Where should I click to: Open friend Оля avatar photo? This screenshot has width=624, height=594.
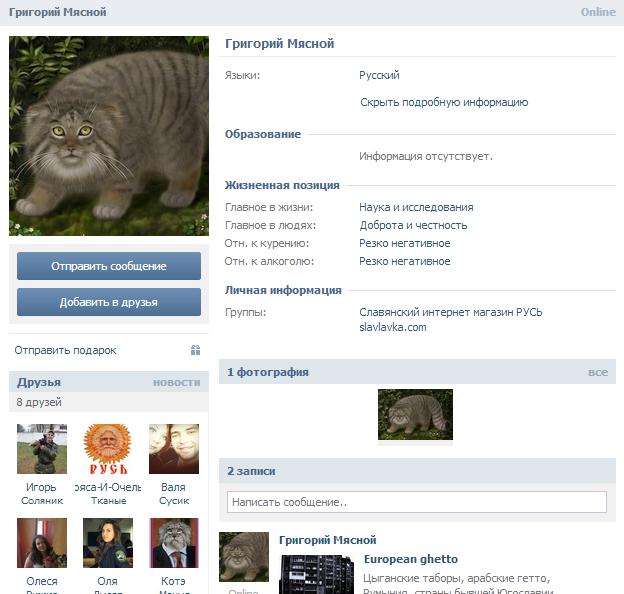click(x=108, y=543)
